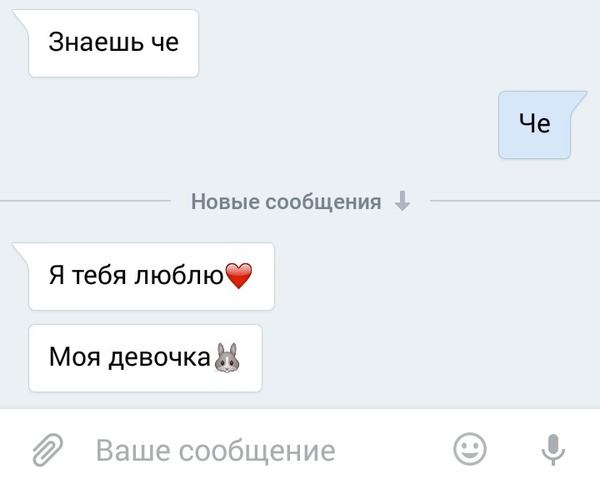The image size is (600, 489).
Task: Select the Я тебя люблю message
Action: coord(152,276)
